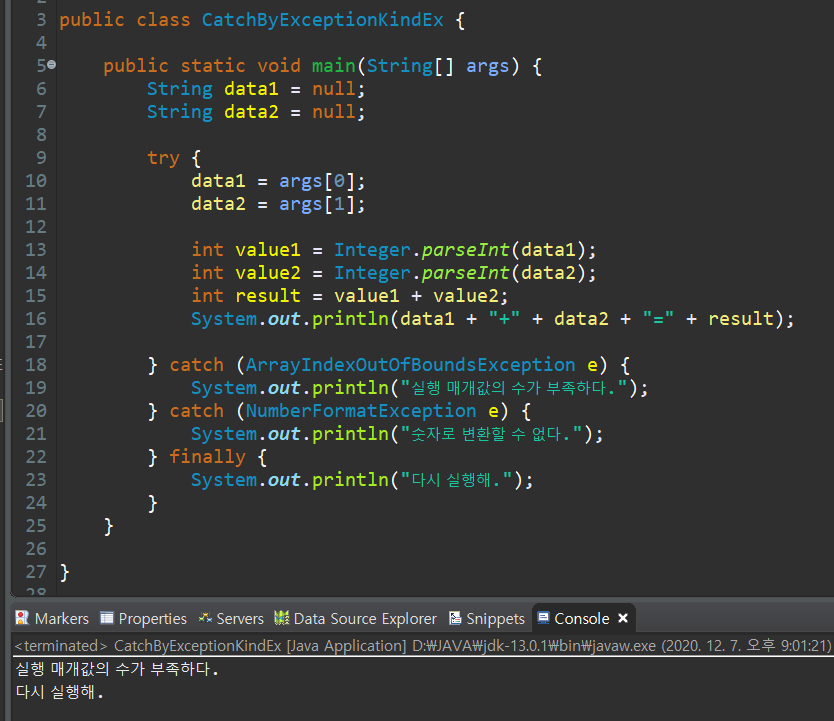Click the Console monitor icon

coord(543,617)
